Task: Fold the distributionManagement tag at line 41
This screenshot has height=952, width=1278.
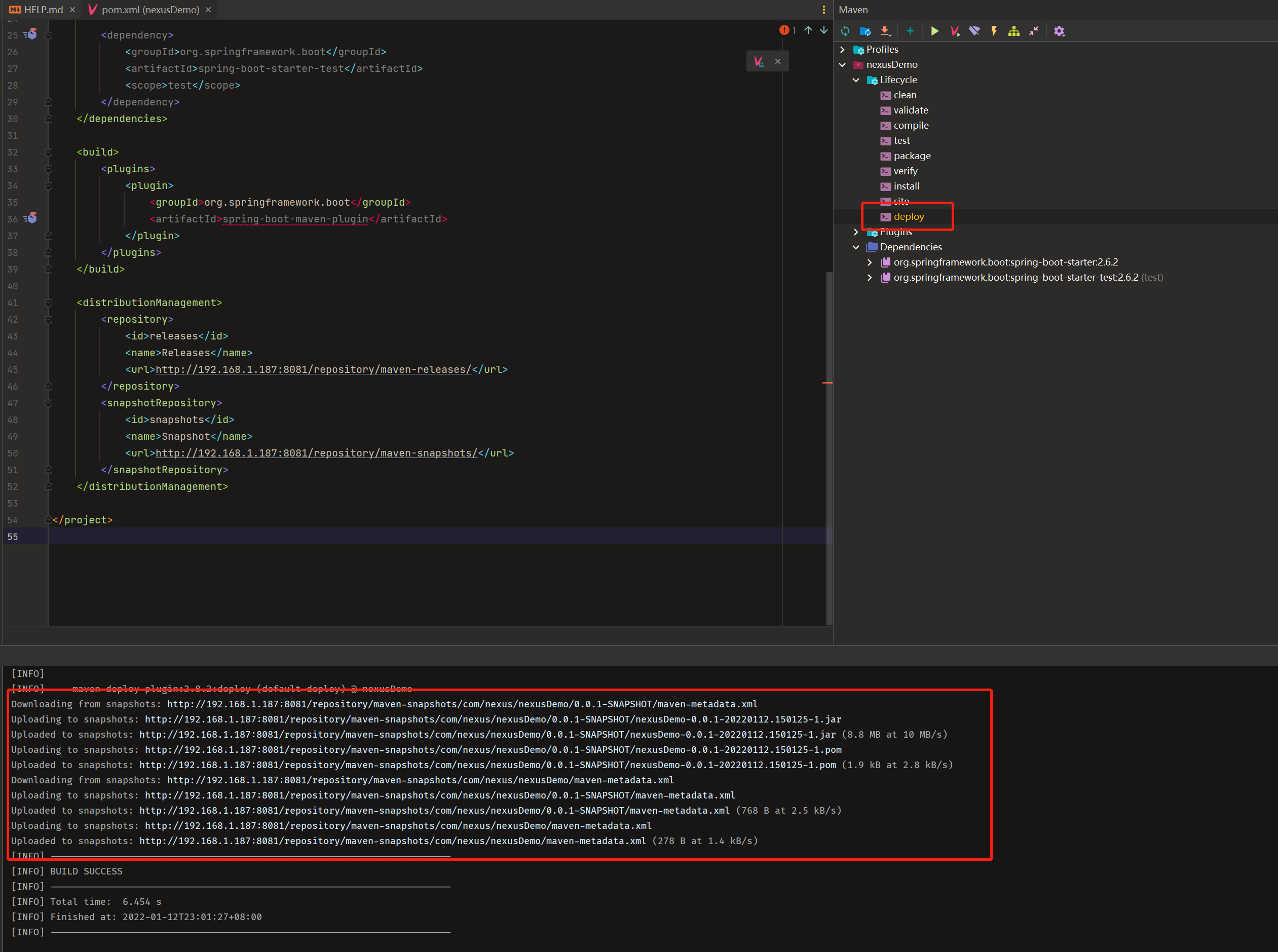Action: (x=49, y=303)
